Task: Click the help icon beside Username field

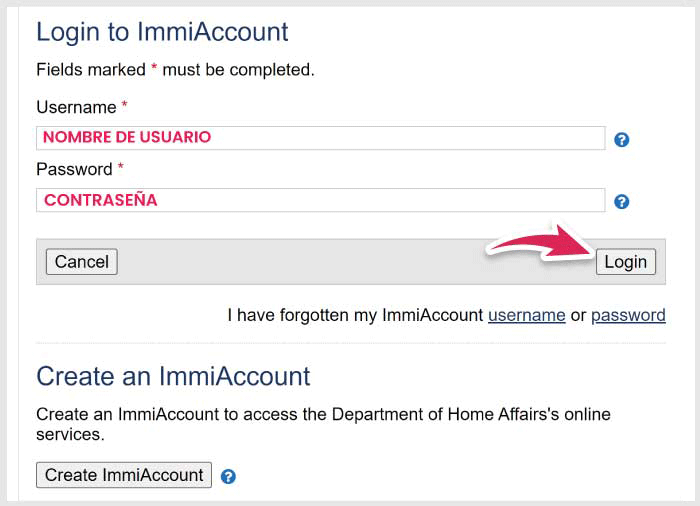Action: 621,140
